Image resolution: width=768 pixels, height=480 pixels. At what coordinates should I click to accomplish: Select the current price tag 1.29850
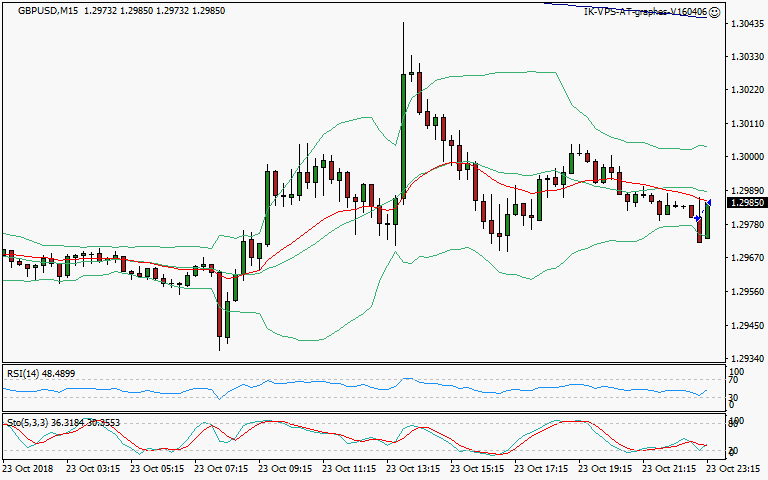point(746,202)
